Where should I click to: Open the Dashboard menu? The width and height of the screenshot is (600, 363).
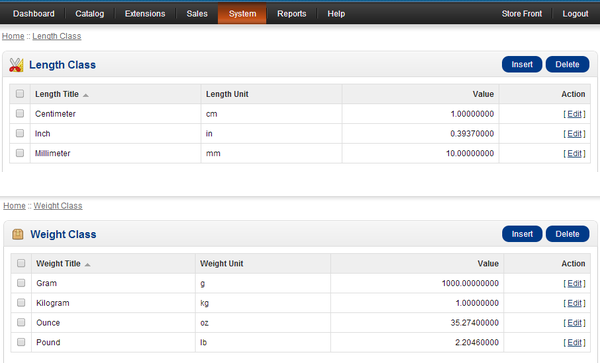click(34, 14)
